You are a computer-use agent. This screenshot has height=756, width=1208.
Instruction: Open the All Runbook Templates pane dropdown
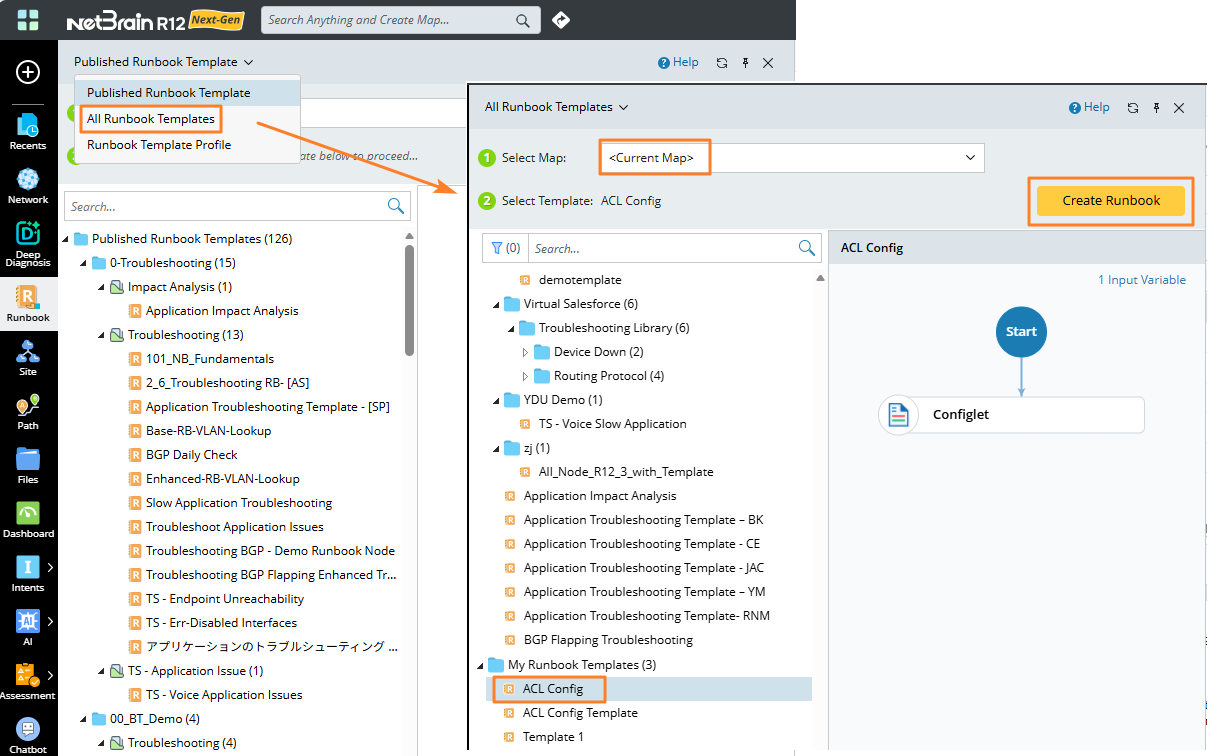(556, 107)
